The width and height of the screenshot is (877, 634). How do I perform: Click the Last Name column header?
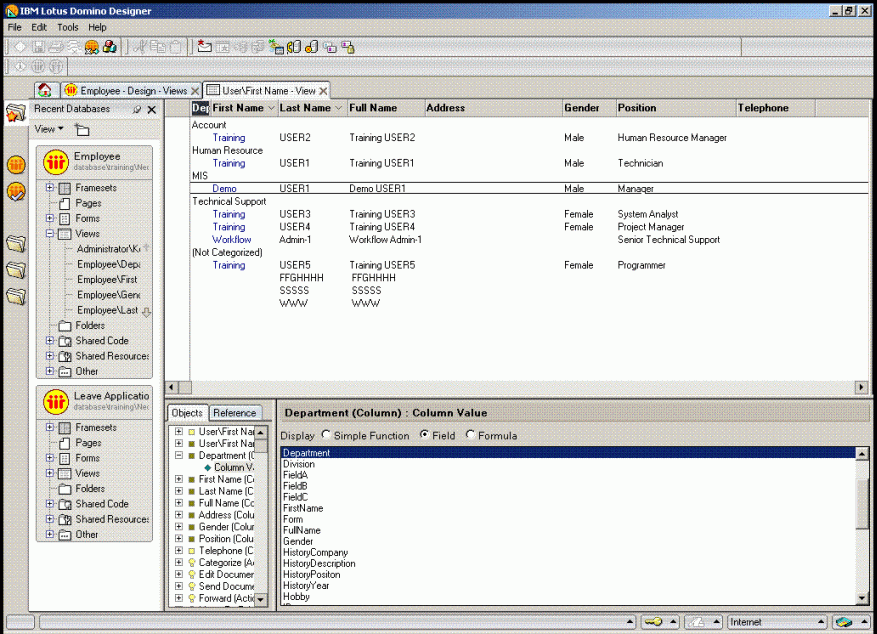(x=311, y=108)
